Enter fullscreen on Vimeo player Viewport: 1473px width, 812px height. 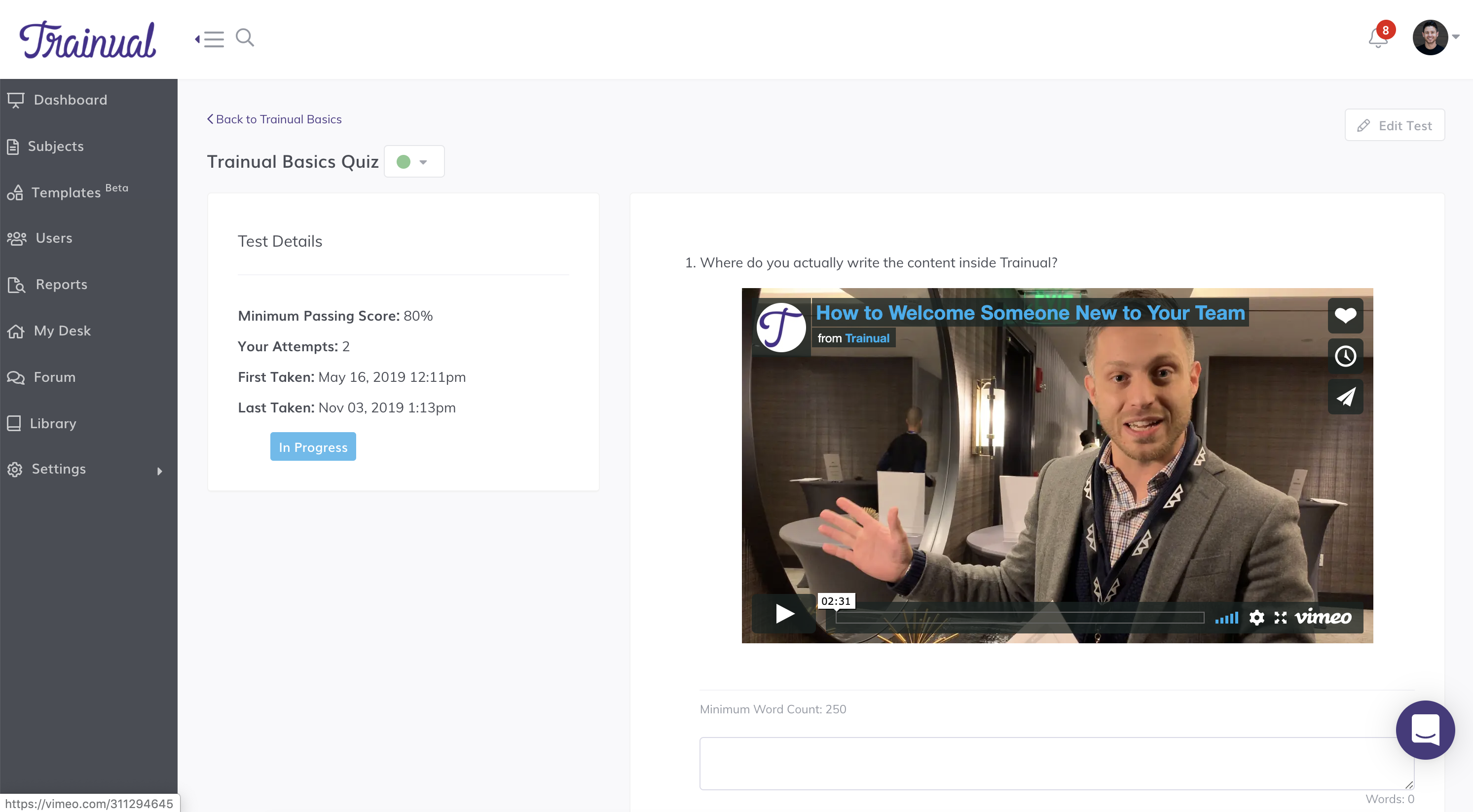click(x=1280, y=618)
